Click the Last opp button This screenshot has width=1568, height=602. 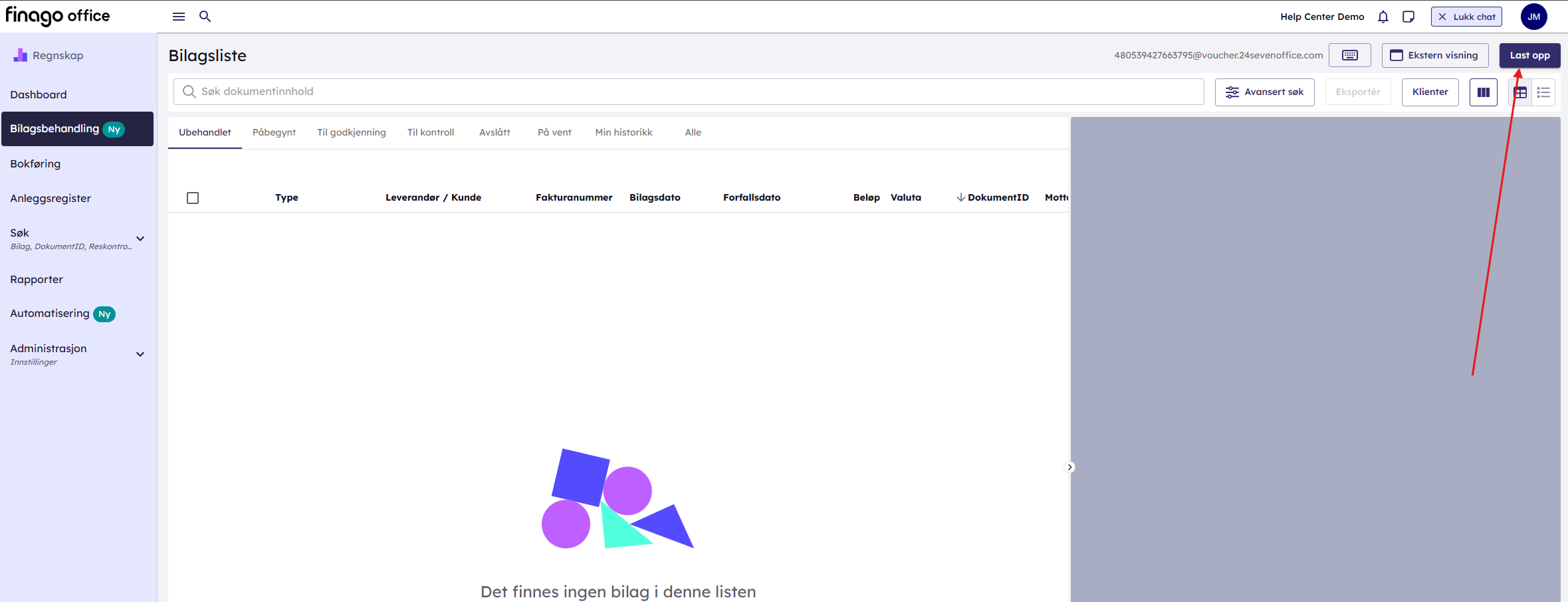tap(1529, 55)
